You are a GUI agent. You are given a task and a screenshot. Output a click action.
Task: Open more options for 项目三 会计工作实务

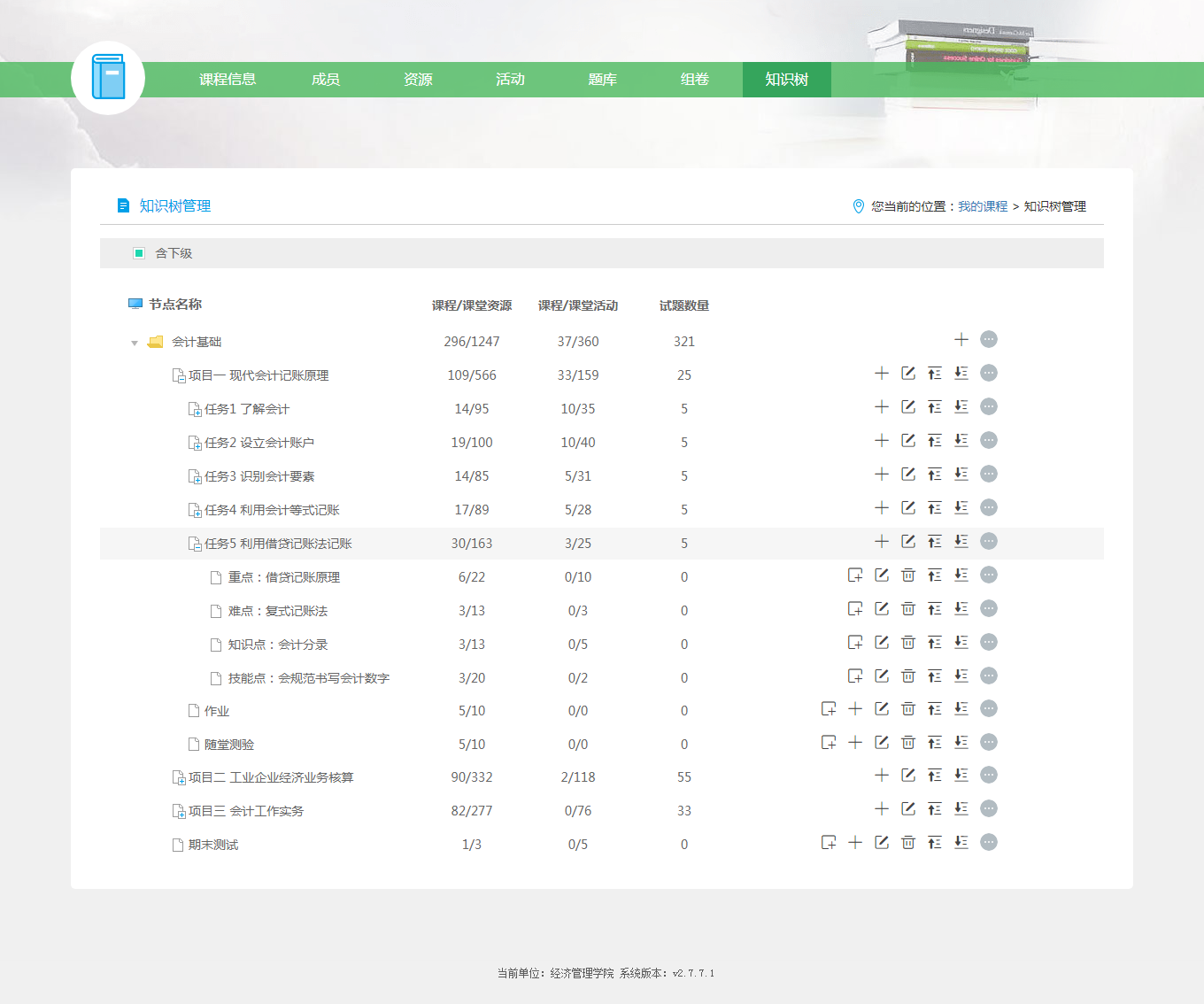(989, 808)
